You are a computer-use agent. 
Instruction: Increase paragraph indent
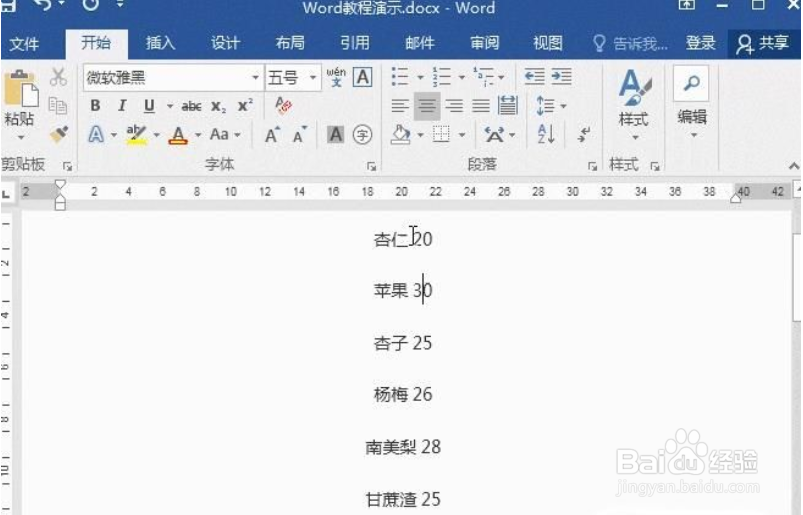click(x=562, y=77)
